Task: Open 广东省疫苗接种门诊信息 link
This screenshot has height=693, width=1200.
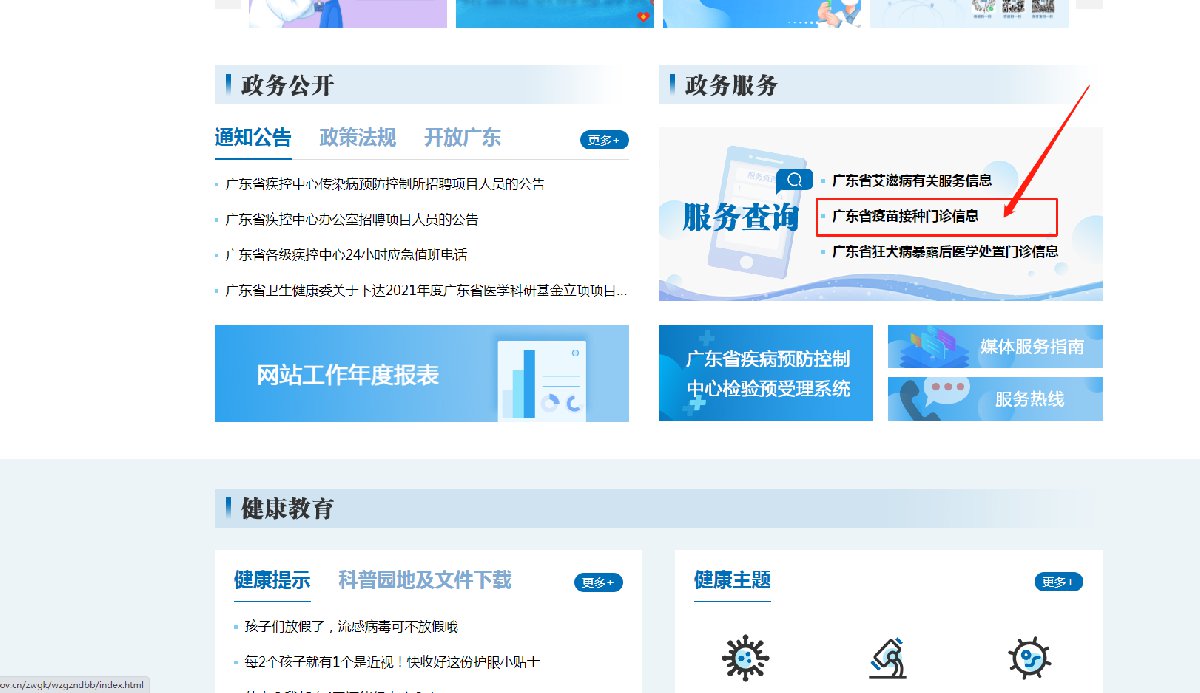Action: [x=905, y=216]
